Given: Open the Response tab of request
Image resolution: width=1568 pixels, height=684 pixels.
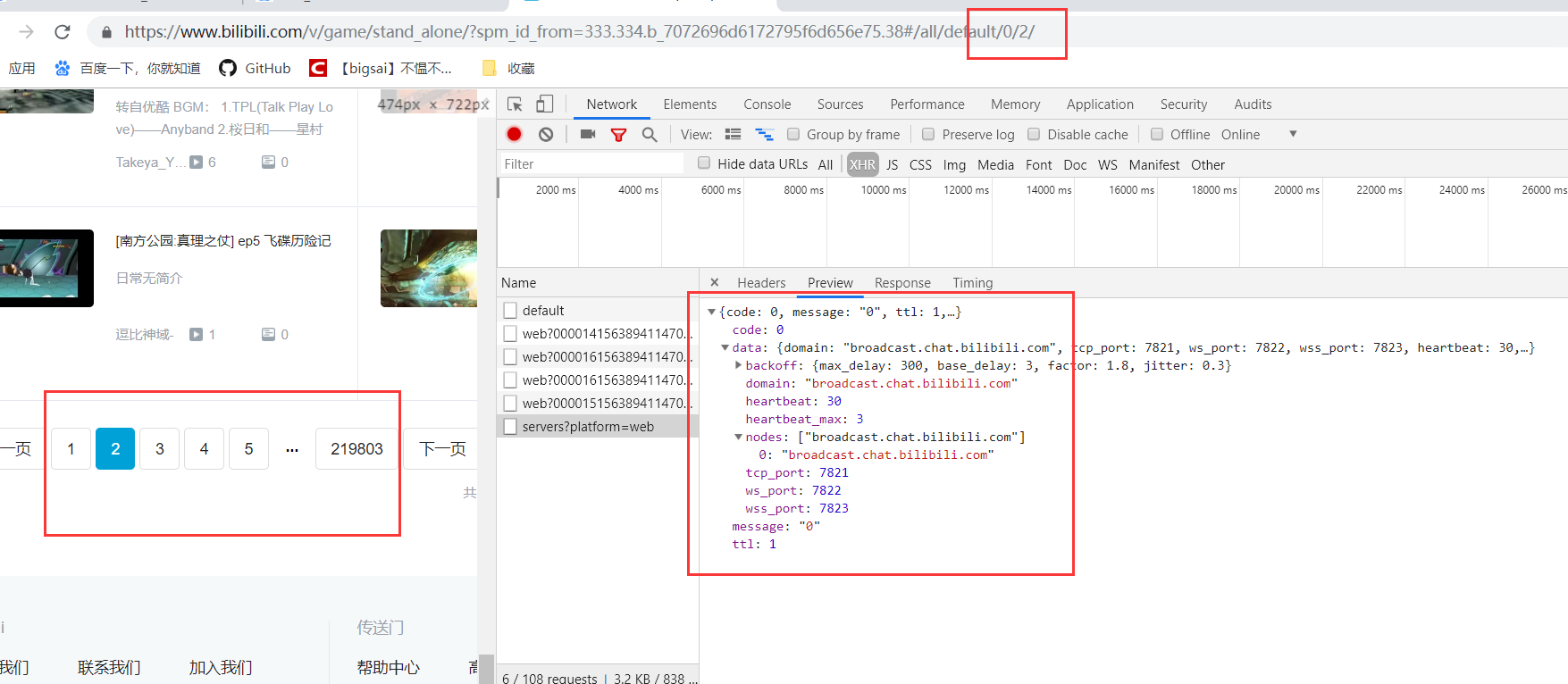Looking at the screenshot, I should [902, 282].
